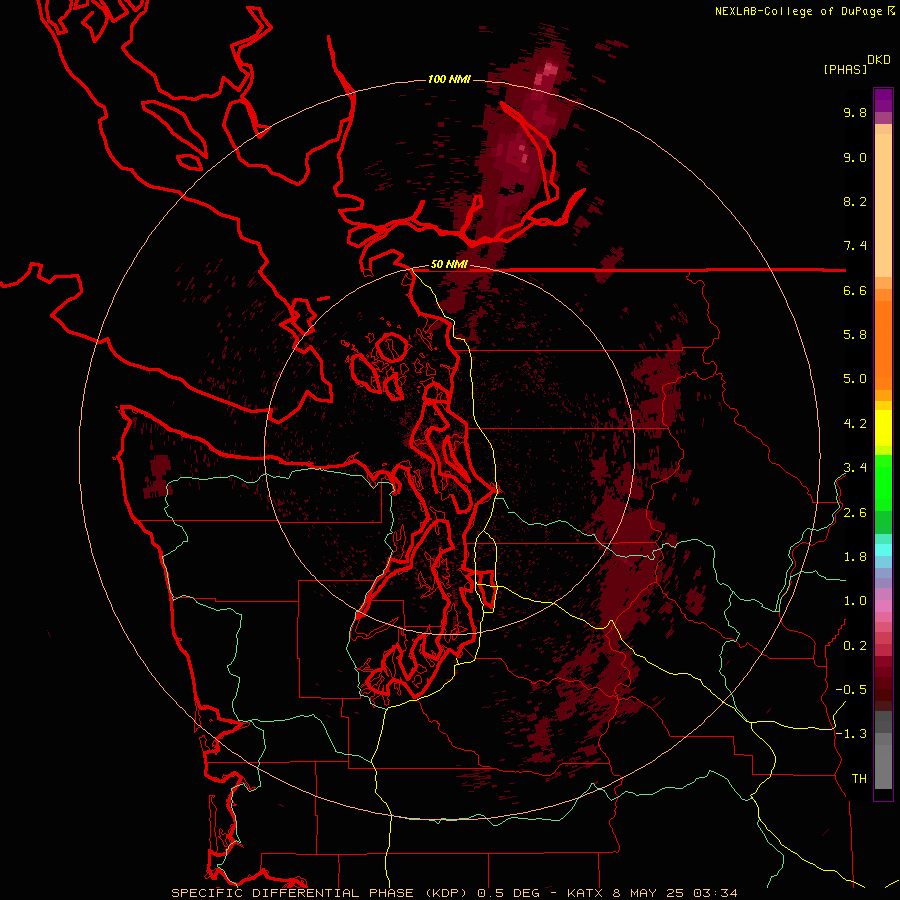Screen dimensions: 900x900
Task: Click the 9.8 value on the legend
Action: tap(855, 112)
